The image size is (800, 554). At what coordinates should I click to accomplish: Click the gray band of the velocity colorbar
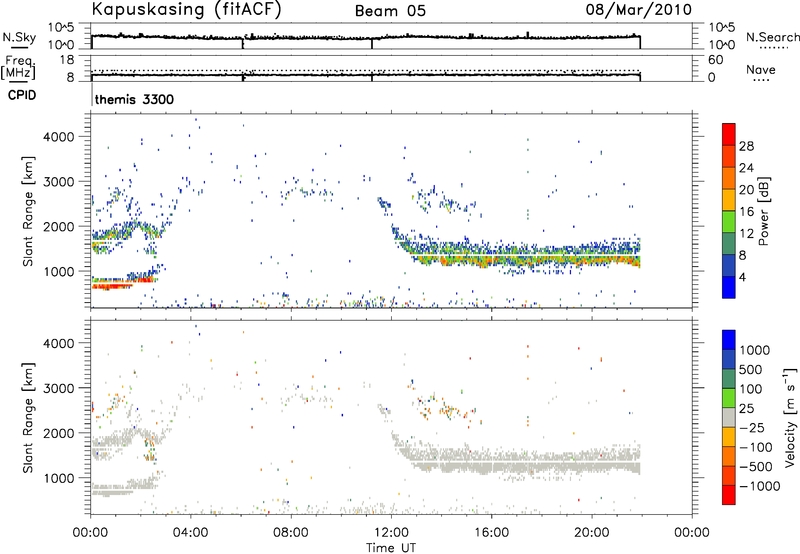pos(729,417)
